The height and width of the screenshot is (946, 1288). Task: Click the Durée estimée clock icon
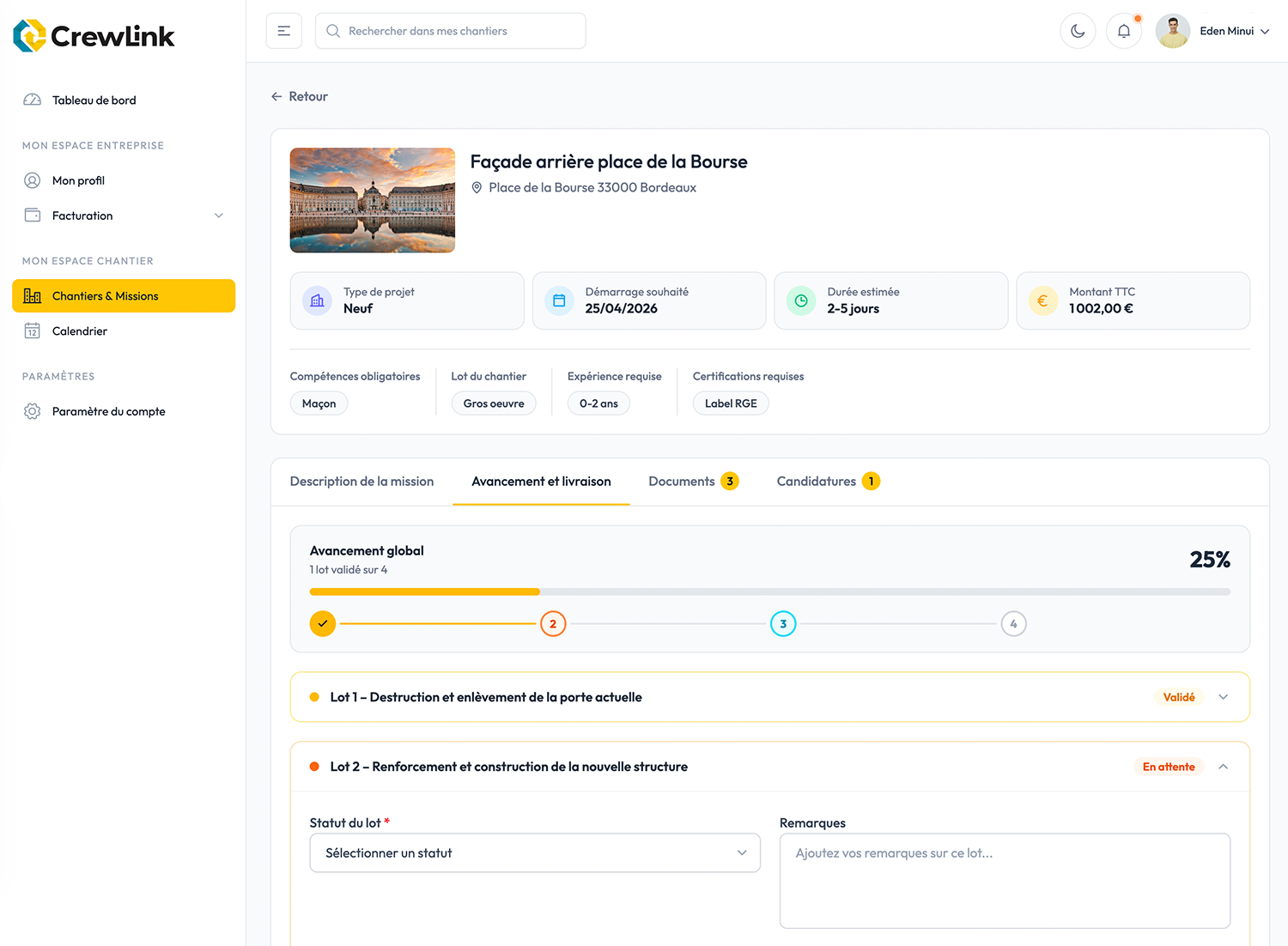click(801, 300)
